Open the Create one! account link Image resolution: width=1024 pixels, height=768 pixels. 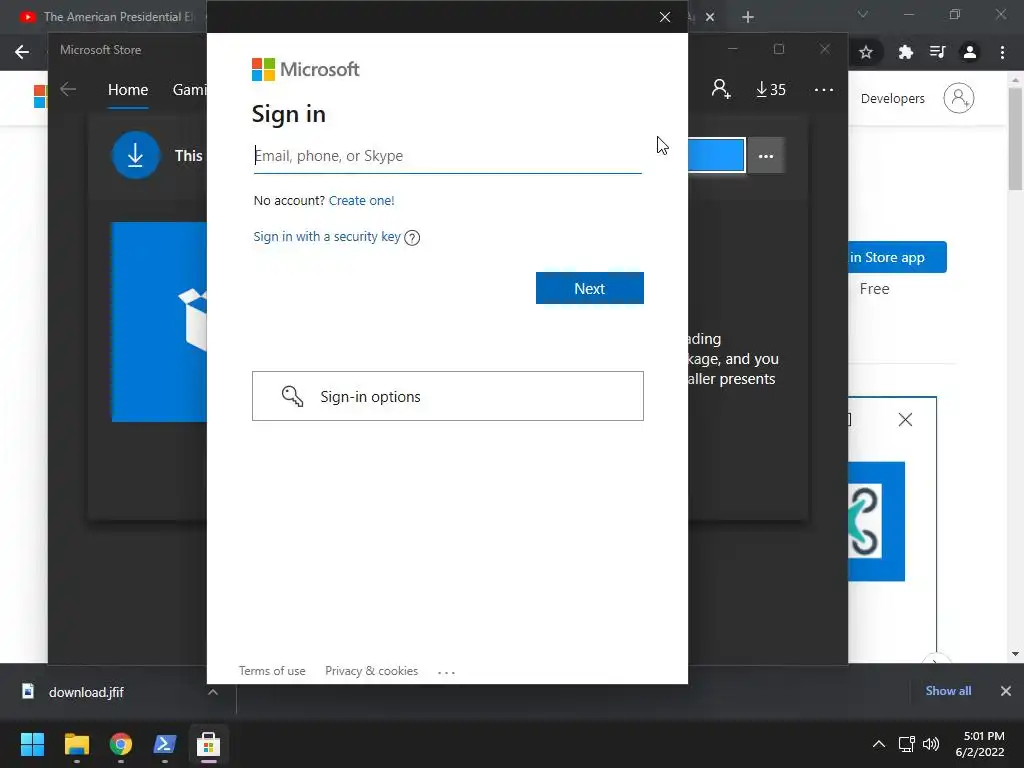tap(361, 200)
